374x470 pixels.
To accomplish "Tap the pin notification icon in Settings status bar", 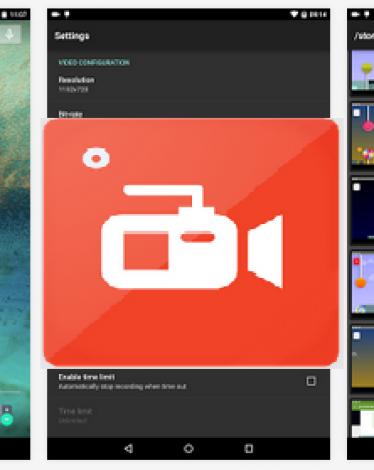I will (67, 14).
